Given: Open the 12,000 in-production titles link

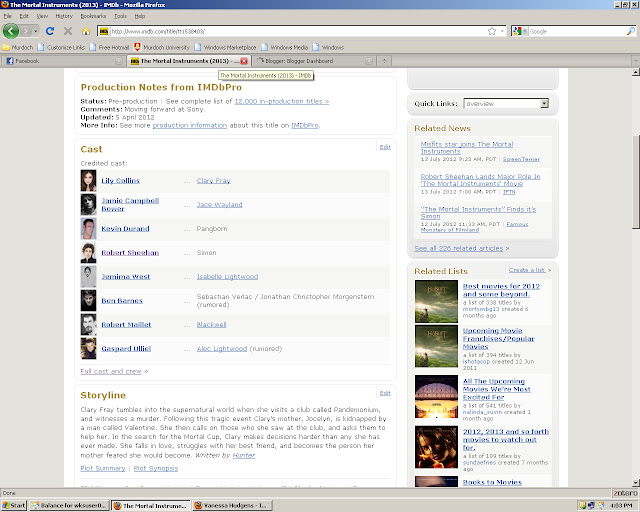Looking at the screenshot, I should point(282,101).
